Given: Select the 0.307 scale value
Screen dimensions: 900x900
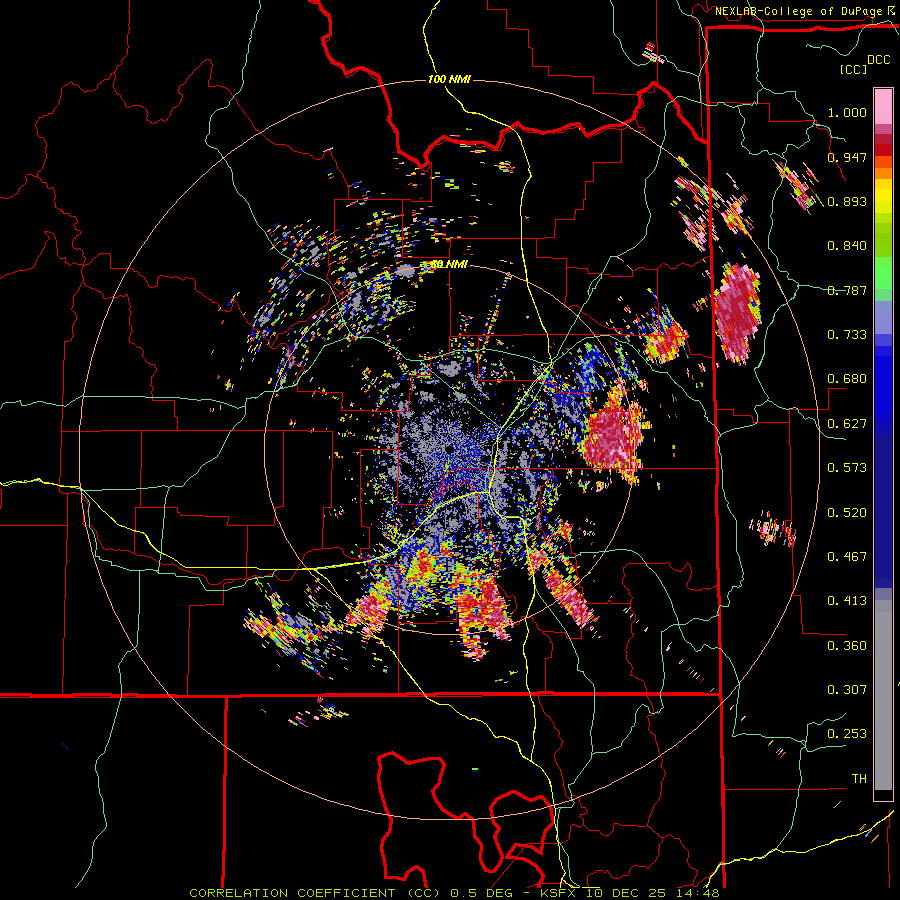Looking at the screenshot, I should (847, 690).
